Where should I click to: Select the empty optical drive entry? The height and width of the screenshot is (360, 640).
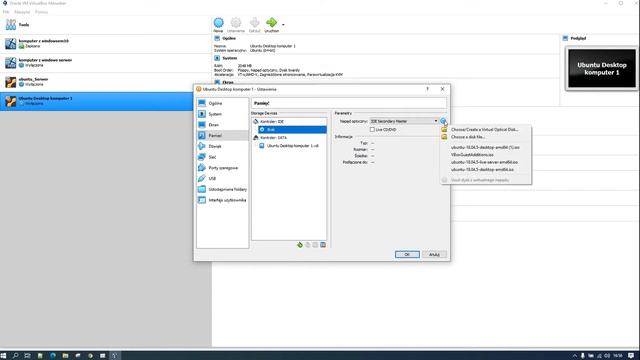tap(292, 129)
